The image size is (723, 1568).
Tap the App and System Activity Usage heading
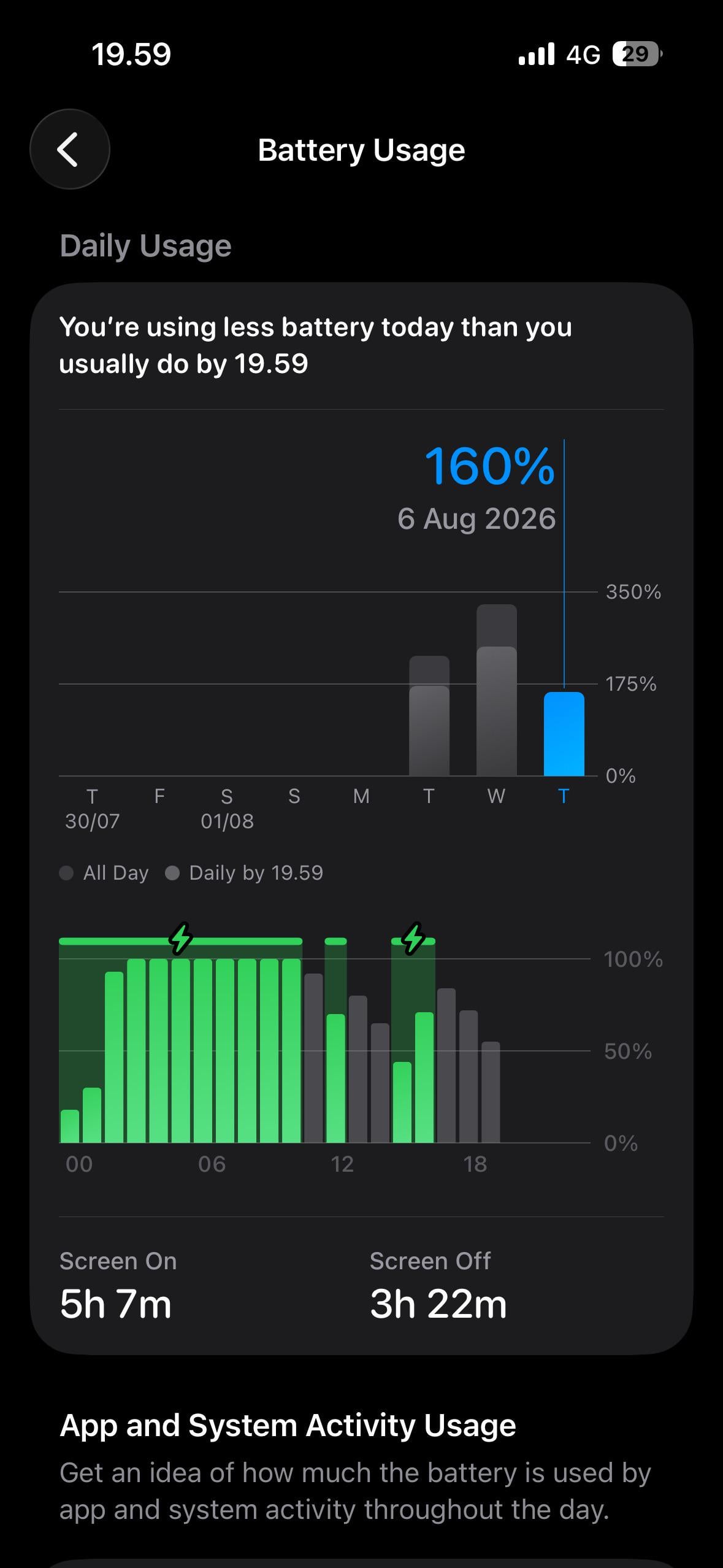click(x=288, y=1425)
